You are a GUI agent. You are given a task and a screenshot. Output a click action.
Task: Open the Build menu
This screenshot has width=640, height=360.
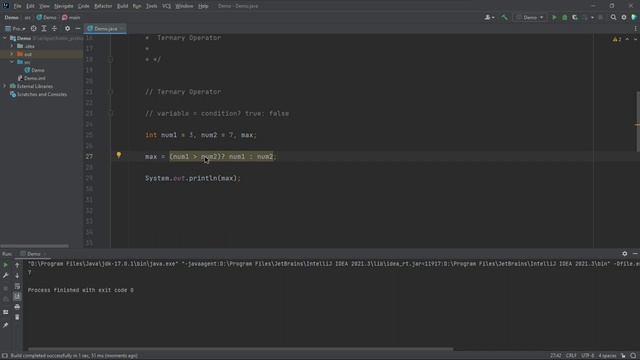[x=122, y=6]
